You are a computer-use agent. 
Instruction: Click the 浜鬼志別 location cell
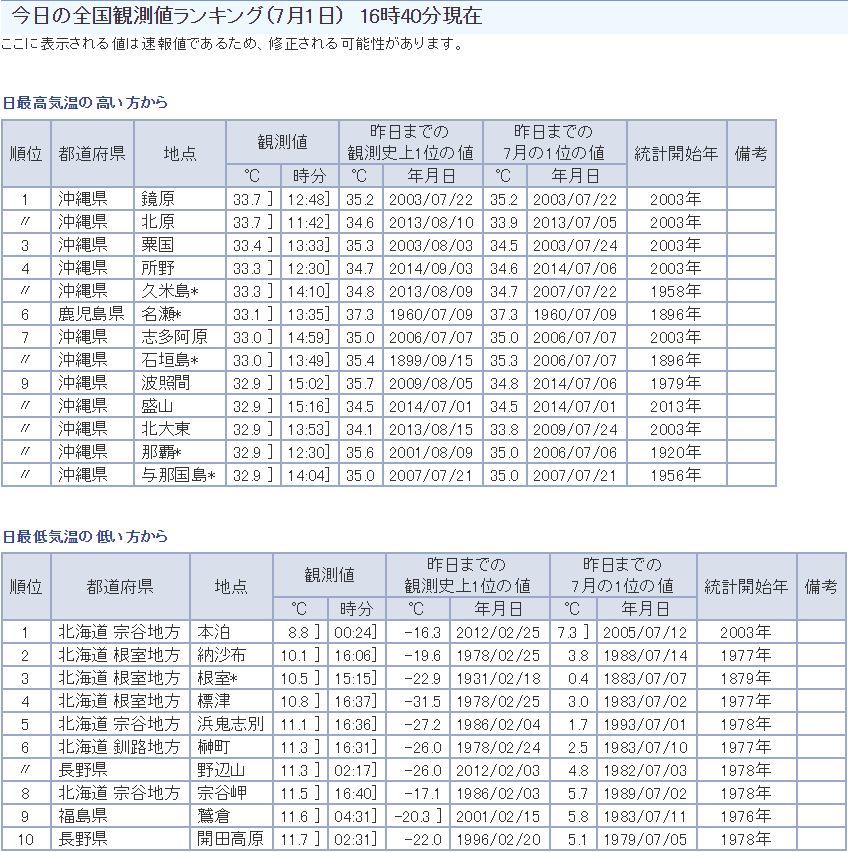[x=230, y=724]
